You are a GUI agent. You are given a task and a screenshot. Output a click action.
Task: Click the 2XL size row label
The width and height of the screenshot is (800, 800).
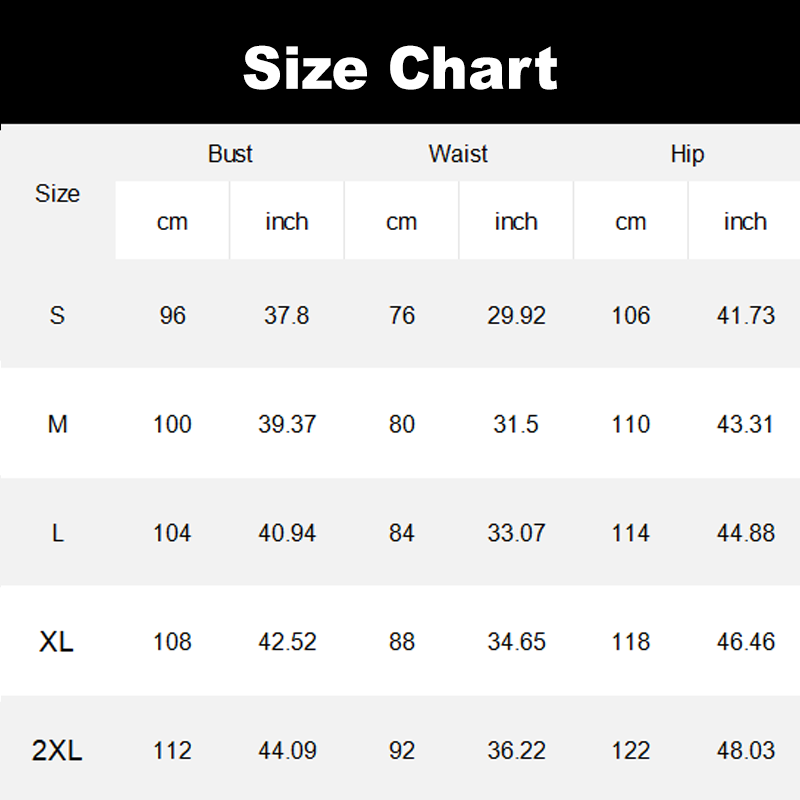click(x=57, y=751)
